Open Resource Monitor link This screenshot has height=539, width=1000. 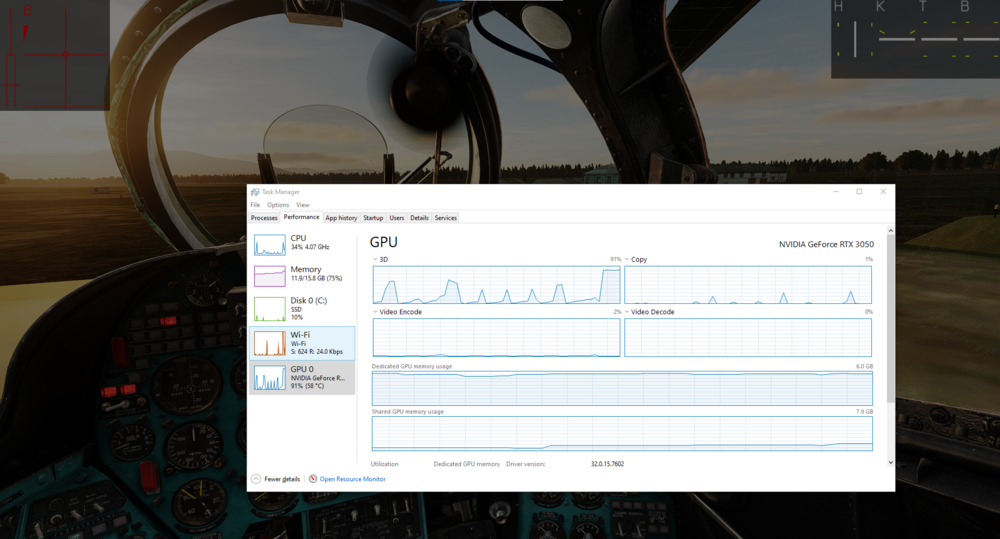[x=353, y=479]
